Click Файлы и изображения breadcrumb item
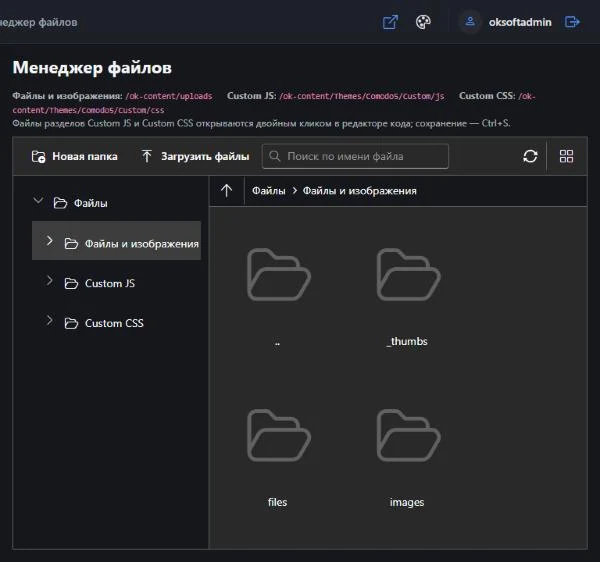Viewport: 600px width, 562px height. pos(359,191)
